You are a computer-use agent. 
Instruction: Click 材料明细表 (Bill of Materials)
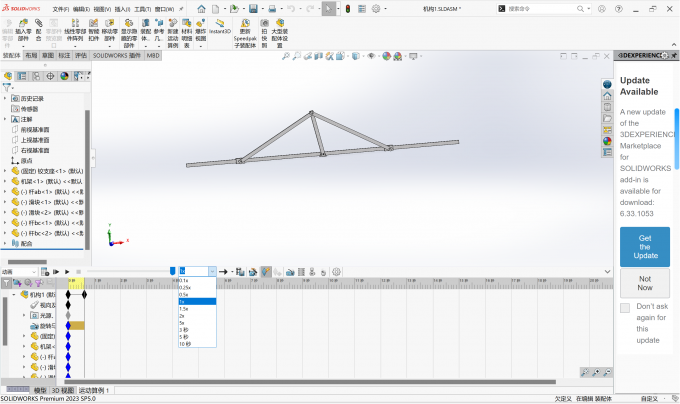tap(186, 33)
